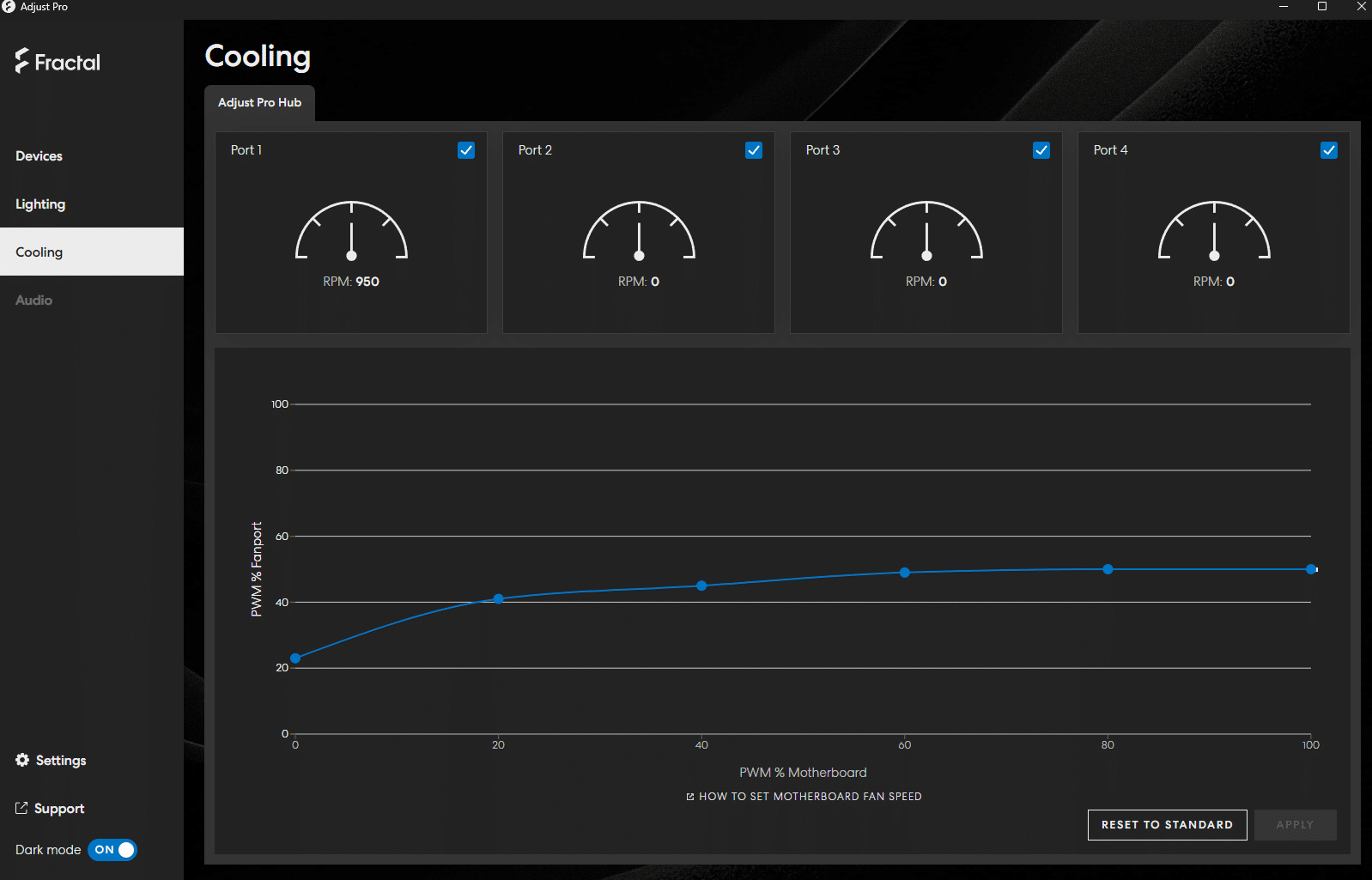Turn off Dark mode toggle
The width and height of the screenshot is (1372, 880).
click(x=112, y=850)
